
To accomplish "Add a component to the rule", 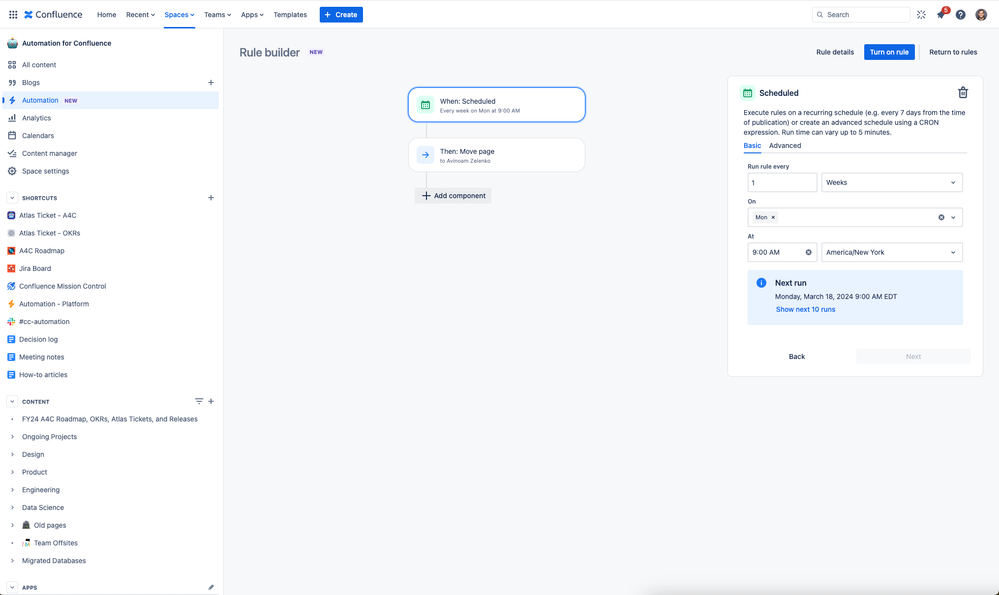I will (x=453, y=196).
